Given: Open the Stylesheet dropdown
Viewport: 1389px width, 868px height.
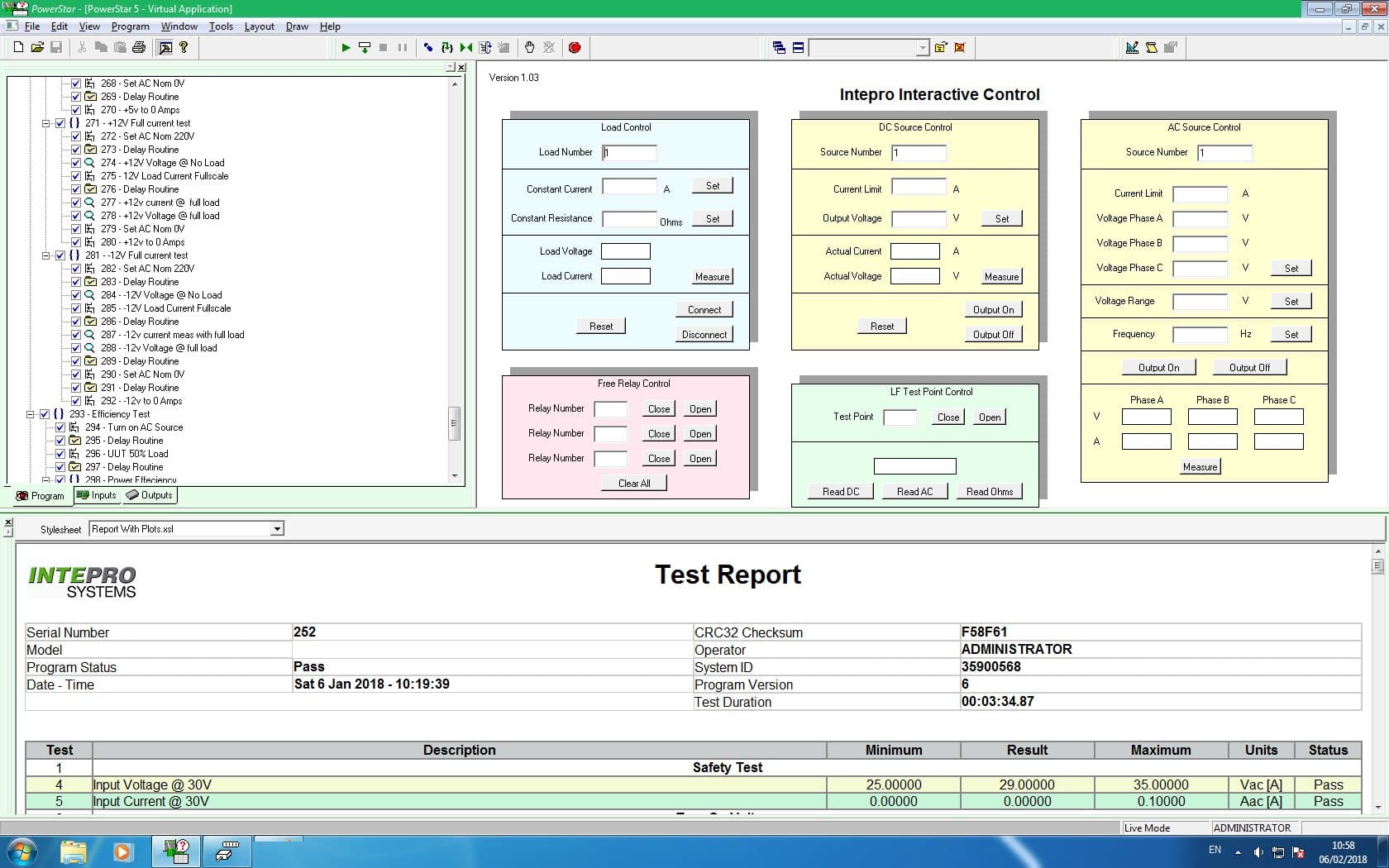Looking at the screenshot, I should coord(277,529).
